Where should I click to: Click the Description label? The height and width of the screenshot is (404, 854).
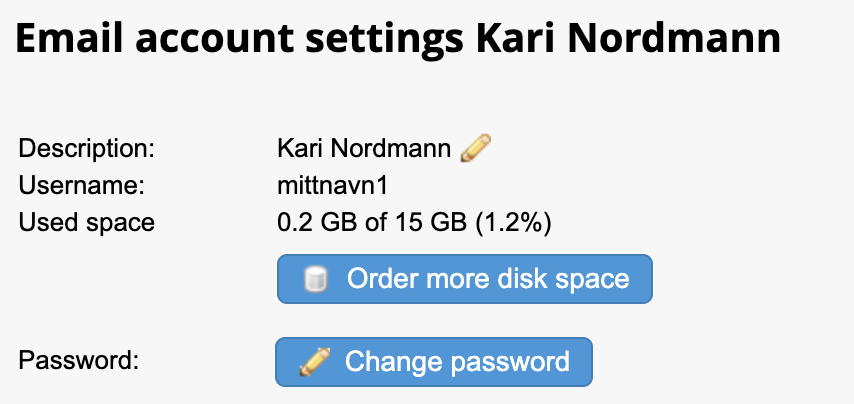pos(87,149)
